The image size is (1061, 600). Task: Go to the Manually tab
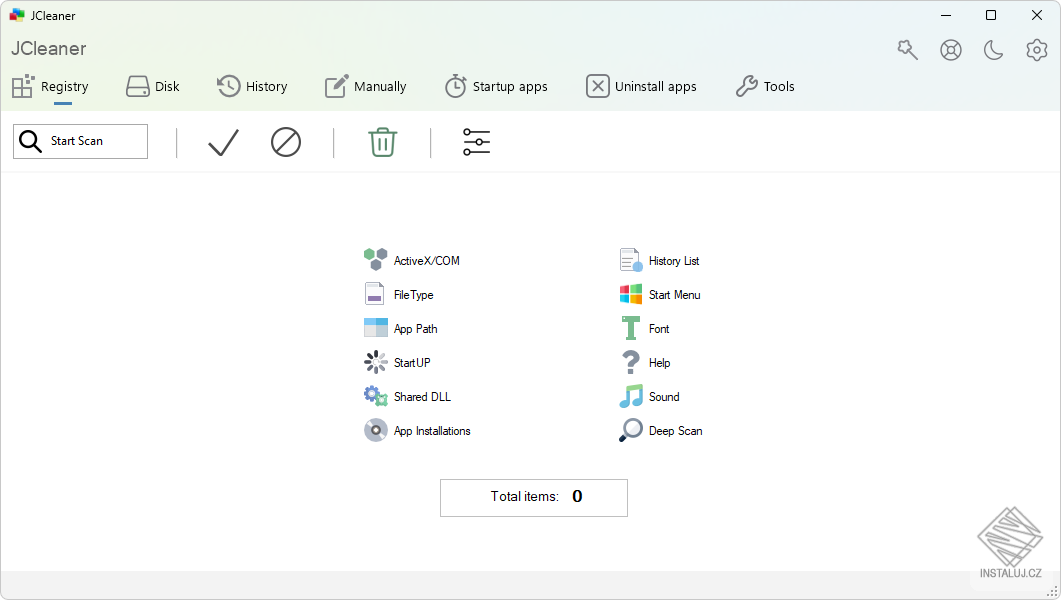click(365, 87)
